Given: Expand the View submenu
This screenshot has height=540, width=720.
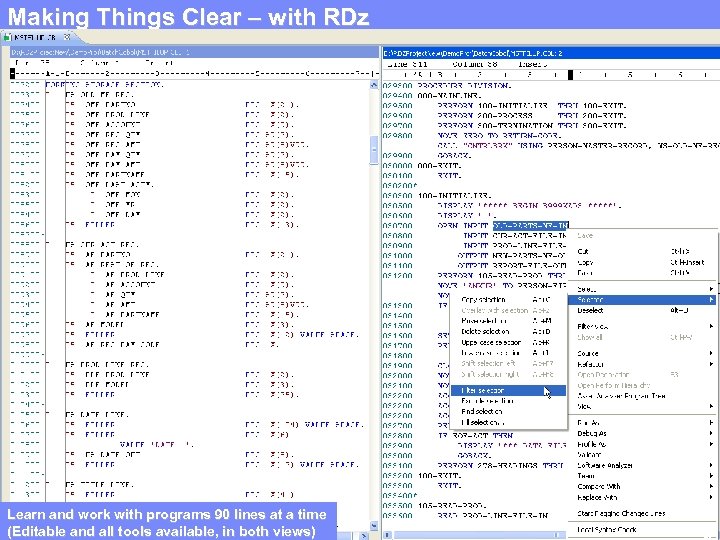Looking at the screenshot, I should (642, 406).
